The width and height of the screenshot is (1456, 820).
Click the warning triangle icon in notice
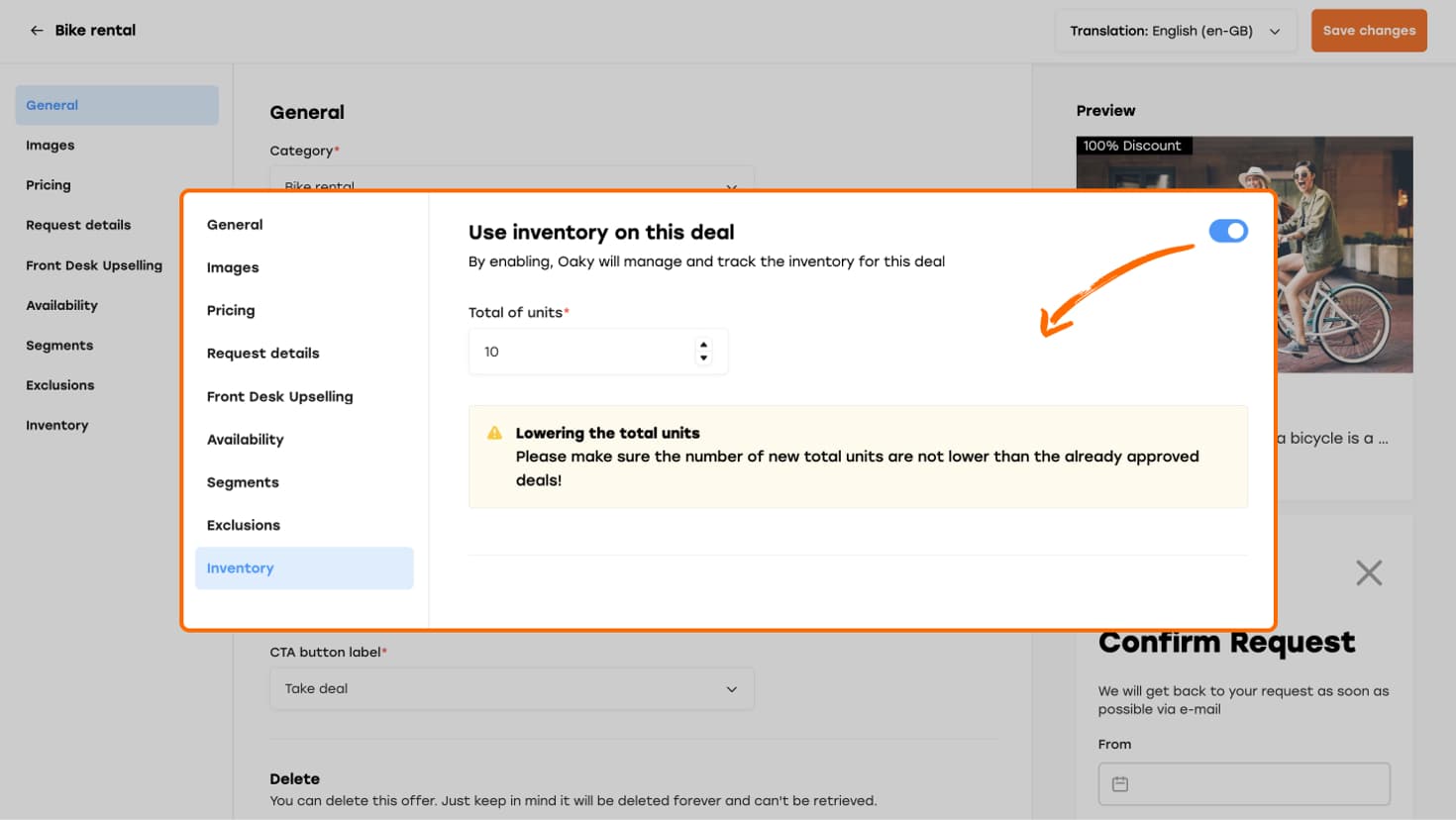494,433
